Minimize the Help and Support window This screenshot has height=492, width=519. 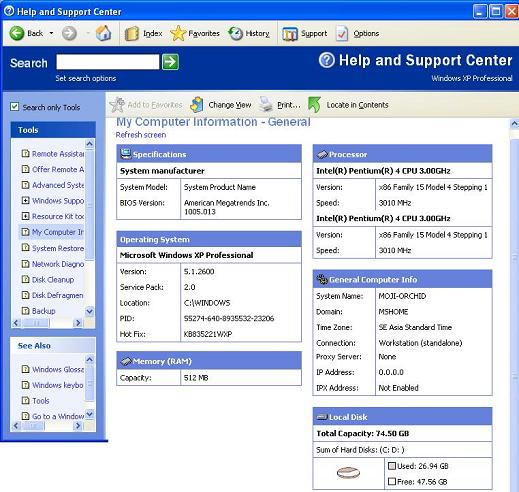point(480,12)
